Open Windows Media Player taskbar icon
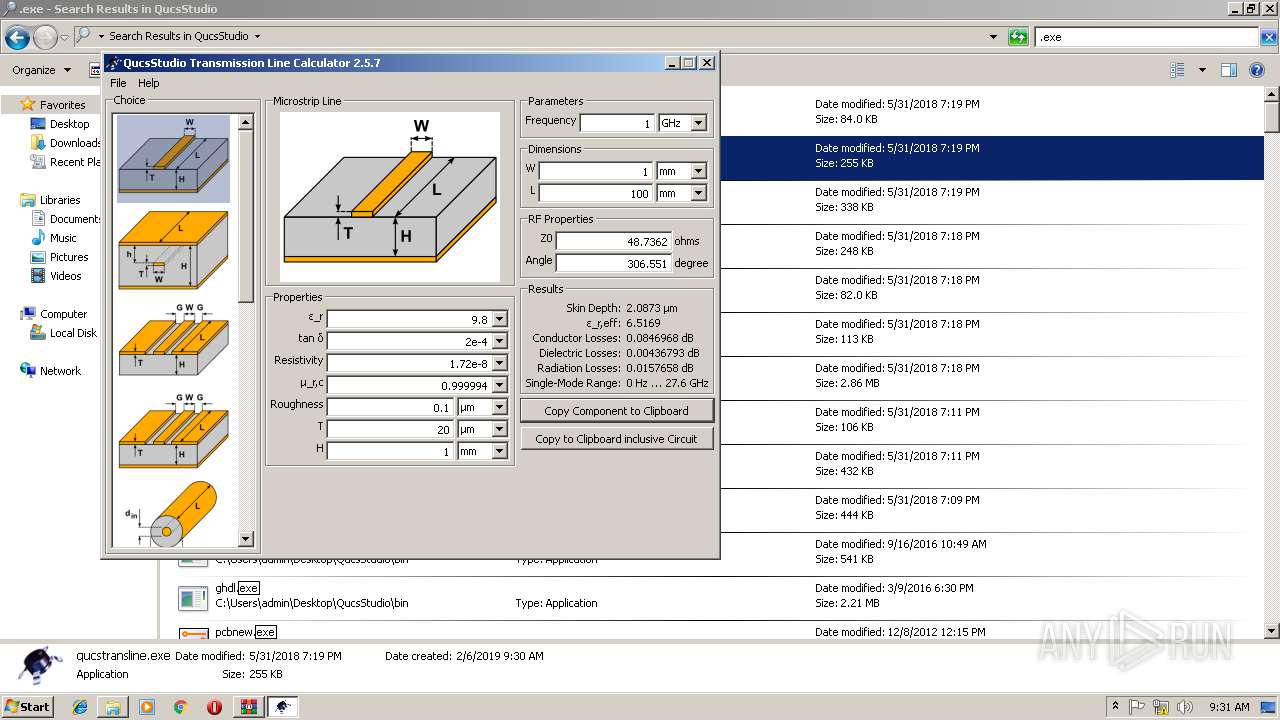The image size is (1280, 720). (x=147, y=707)
